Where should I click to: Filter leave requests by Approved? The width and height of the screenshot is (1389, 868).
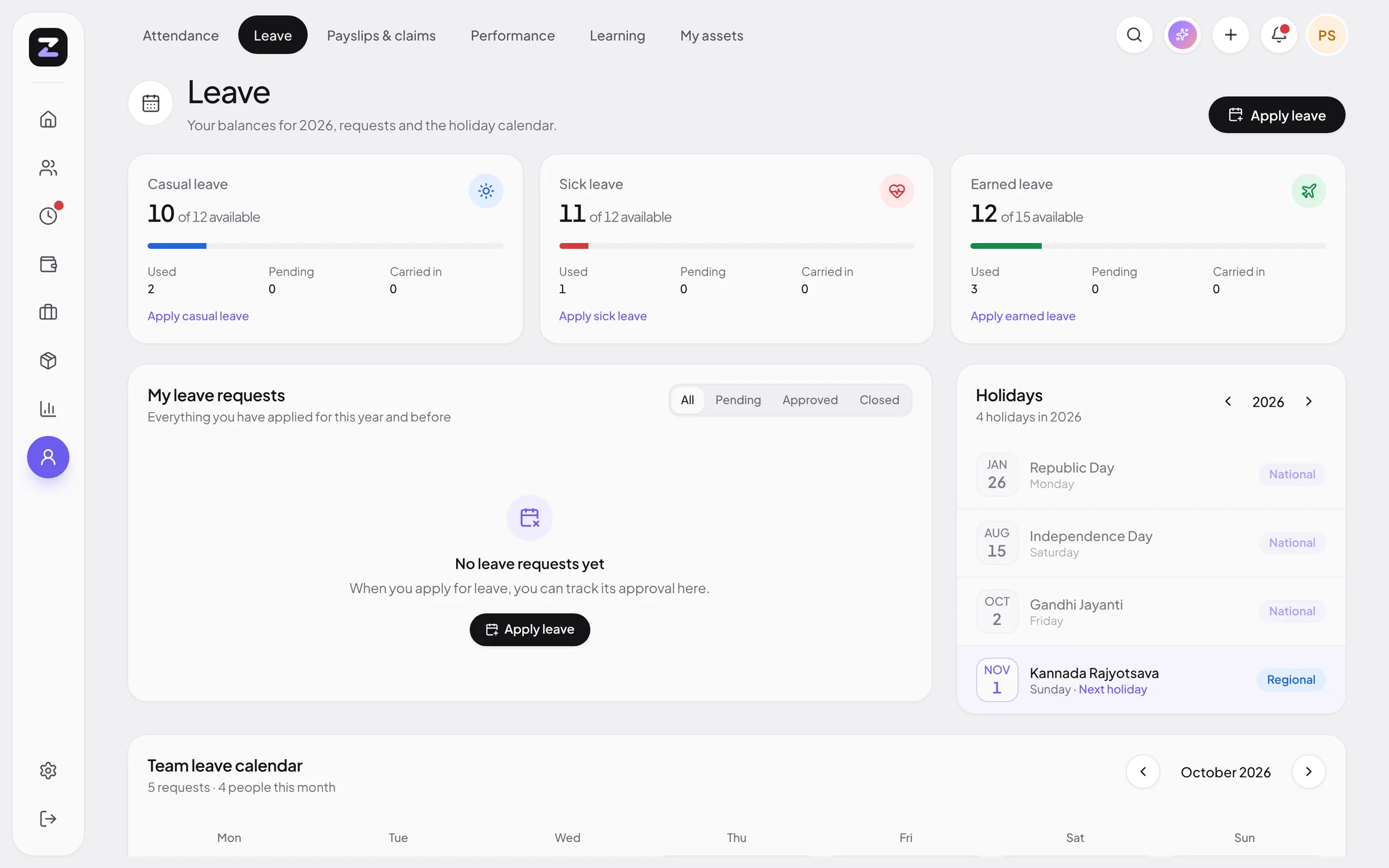pos(810,400)
